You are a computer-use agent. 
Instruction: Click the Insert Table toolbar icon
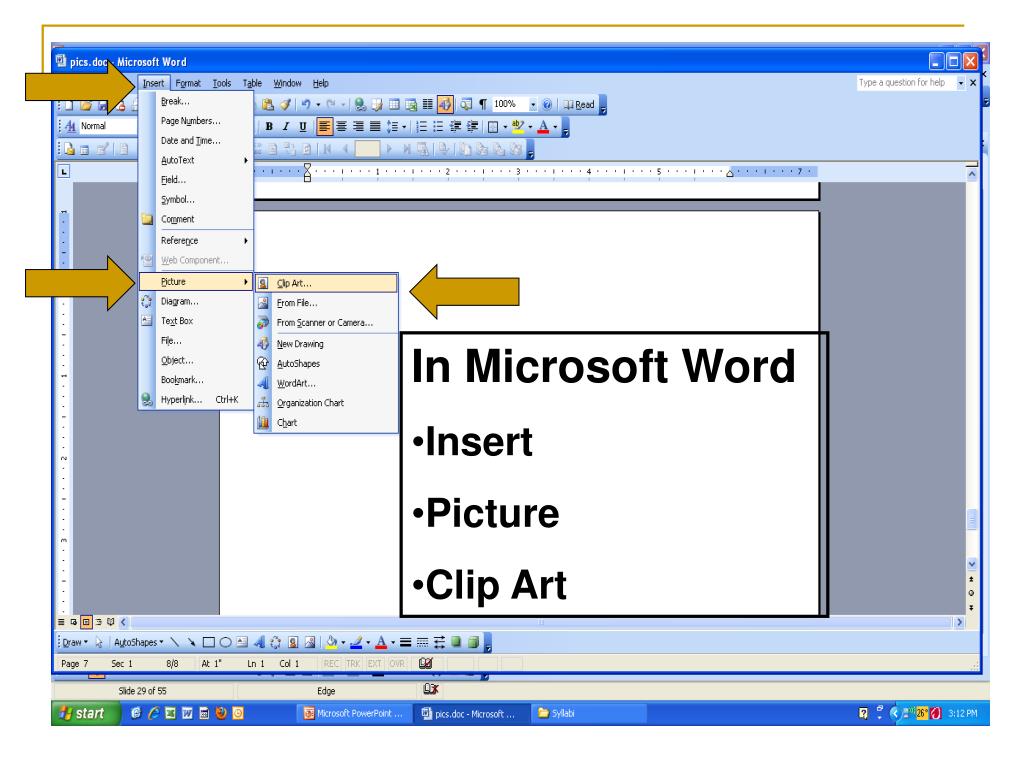(x=394, y=104)
